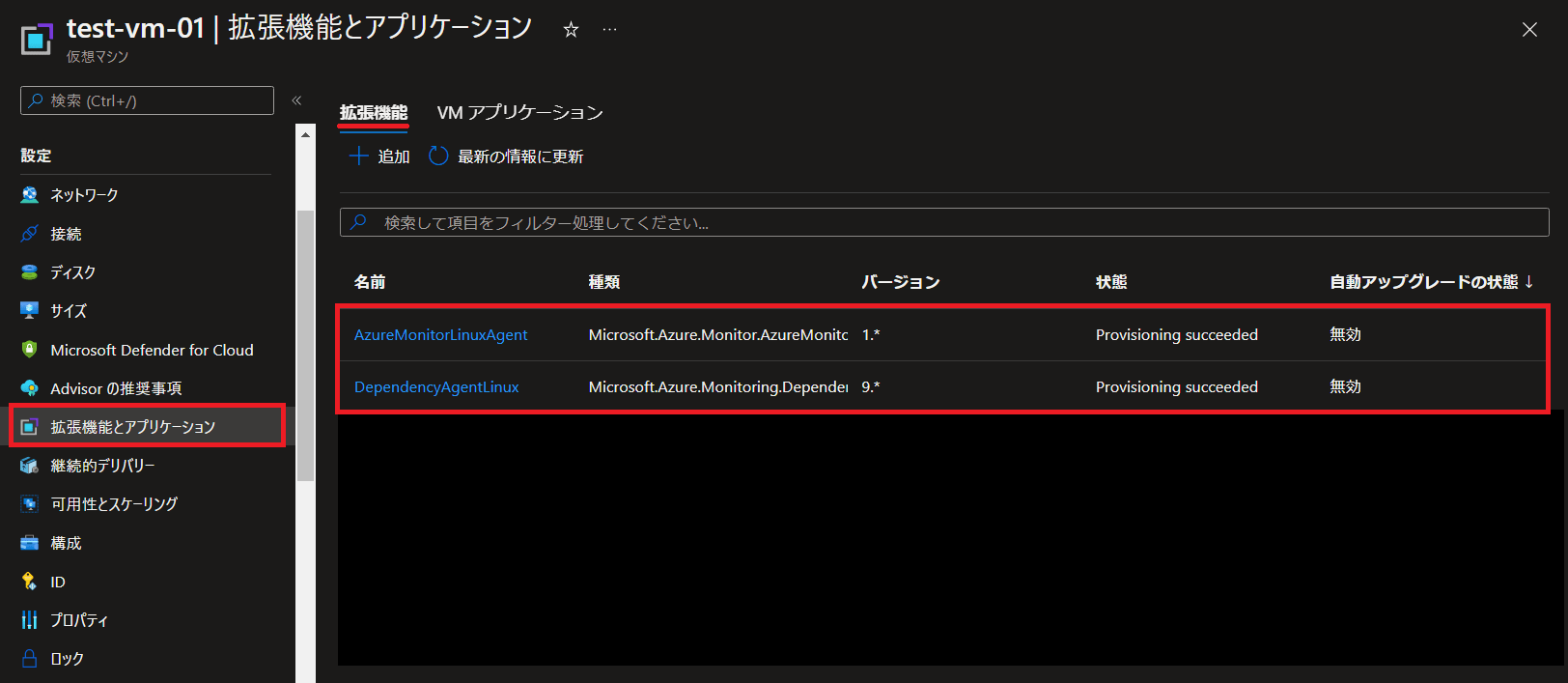
Task: Click the 可用性とスケーリング icon
Action: coord(30,504)
